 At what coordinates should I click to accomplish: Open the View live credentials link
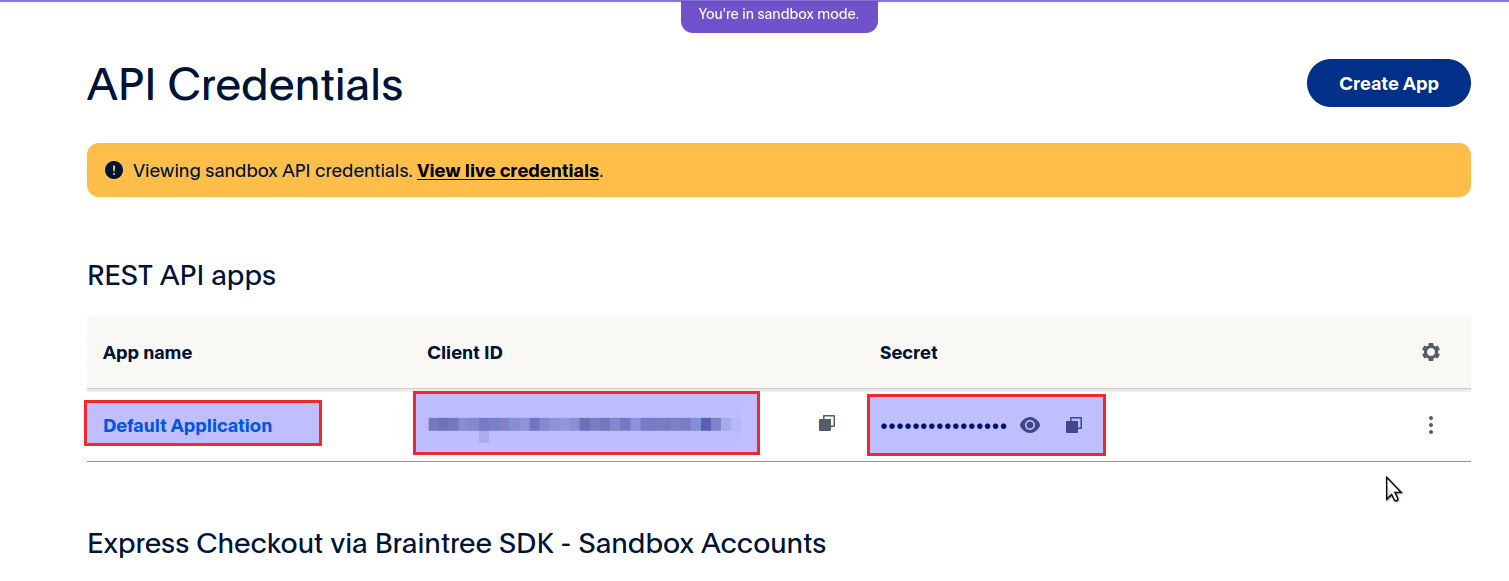[508, 171]
